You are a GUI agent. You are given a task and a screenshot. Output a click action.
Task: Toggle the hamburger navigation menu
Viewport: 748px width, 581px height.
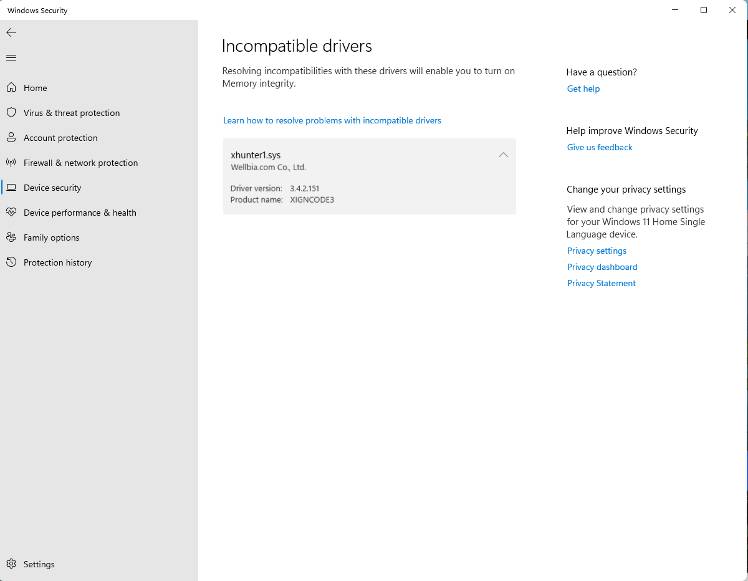pyautogui.click(x=11, y=58)
